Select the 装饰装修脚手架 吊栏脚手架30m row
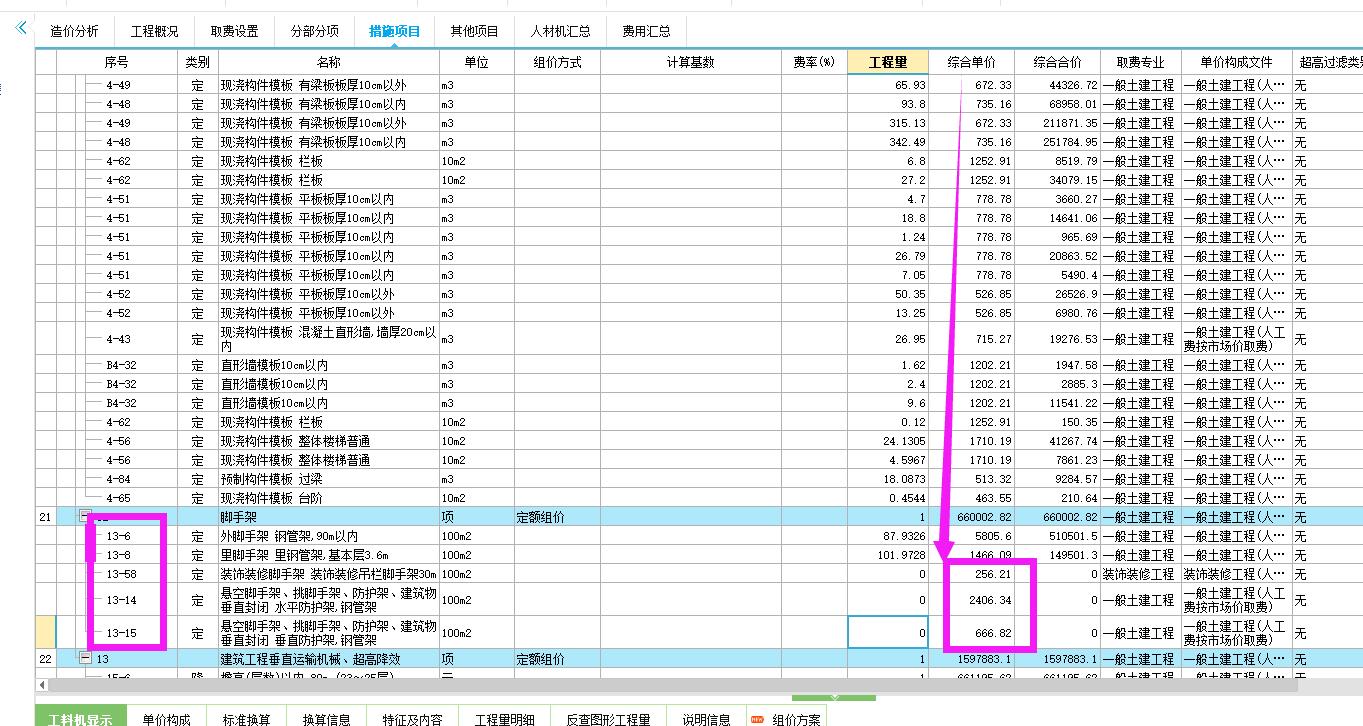The height and width of the screenshot is (726, 1363). click(x=328, y=574)
